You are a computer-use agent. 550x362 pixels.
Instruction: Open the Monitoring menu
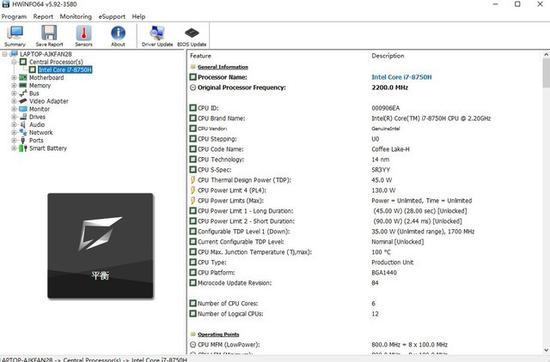pyautogui.click(x=76, y=16)
